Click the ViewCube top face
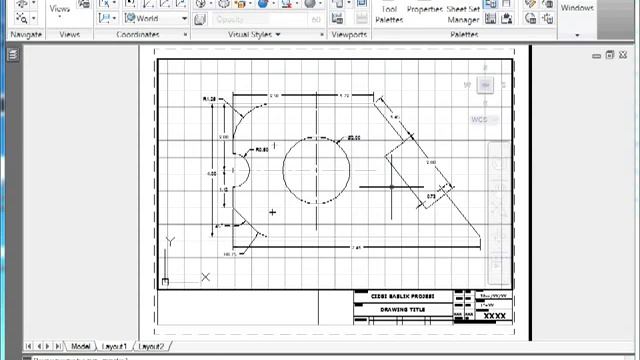640x360 pixels. pyautogui.click(x=485, y=85)
